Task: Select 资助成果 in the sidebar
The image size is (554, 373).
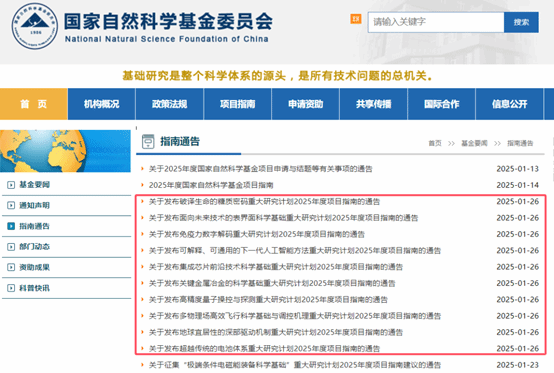Action: (x=34, y=267)
